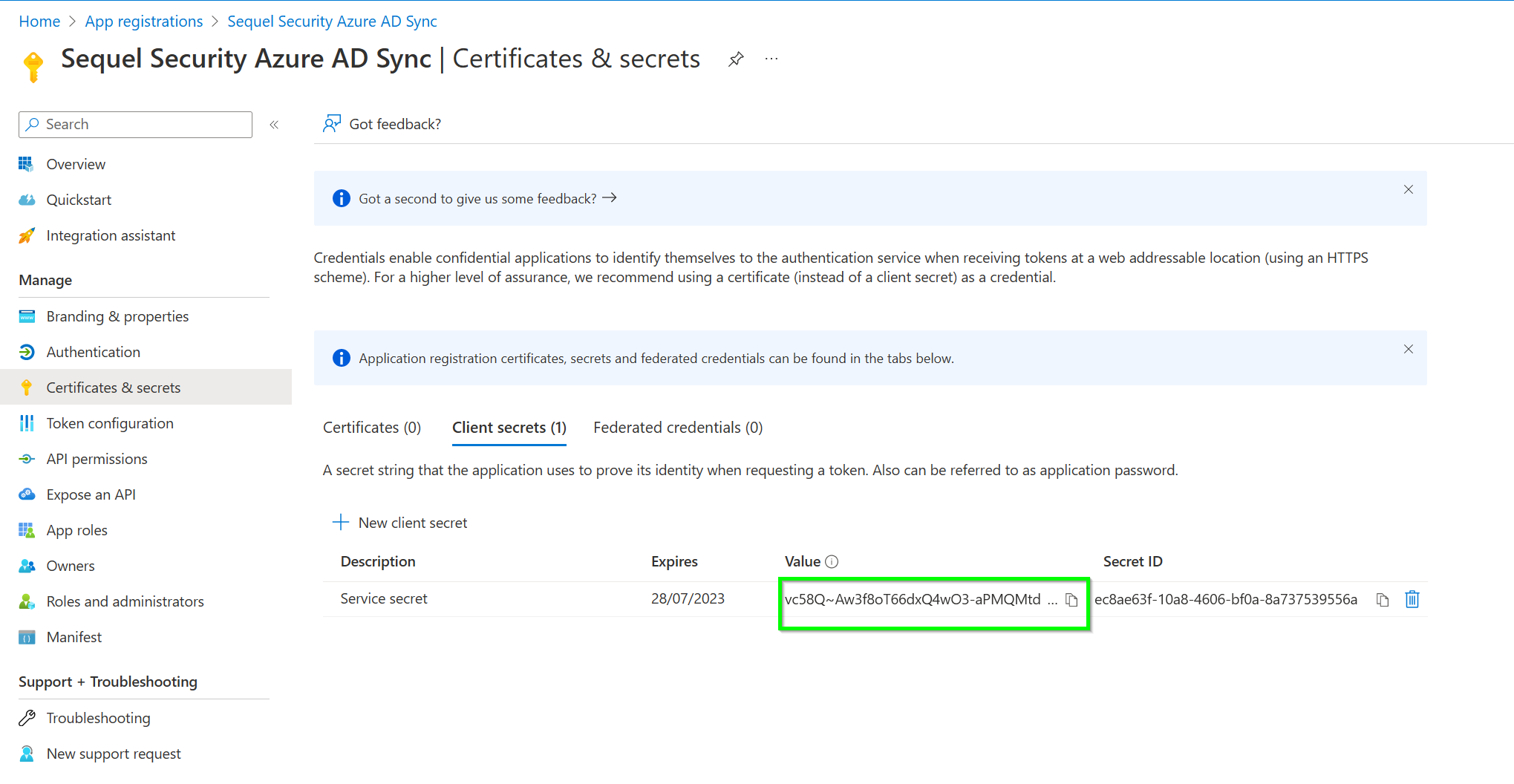Click the Integration assistant rocket icon
The height and width of the screenshot is (784, 1514).
coord(27,235)
